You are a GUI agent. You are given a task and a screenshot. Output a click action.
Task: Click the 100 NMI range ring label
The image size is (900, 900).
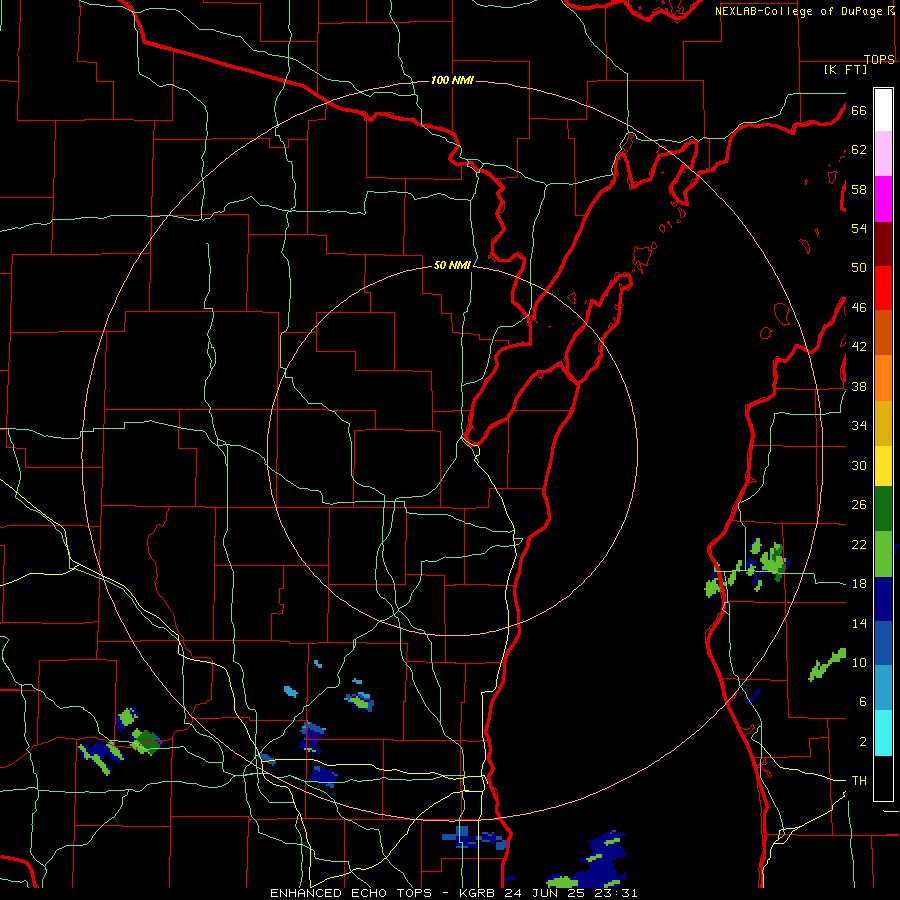[452, 80]
